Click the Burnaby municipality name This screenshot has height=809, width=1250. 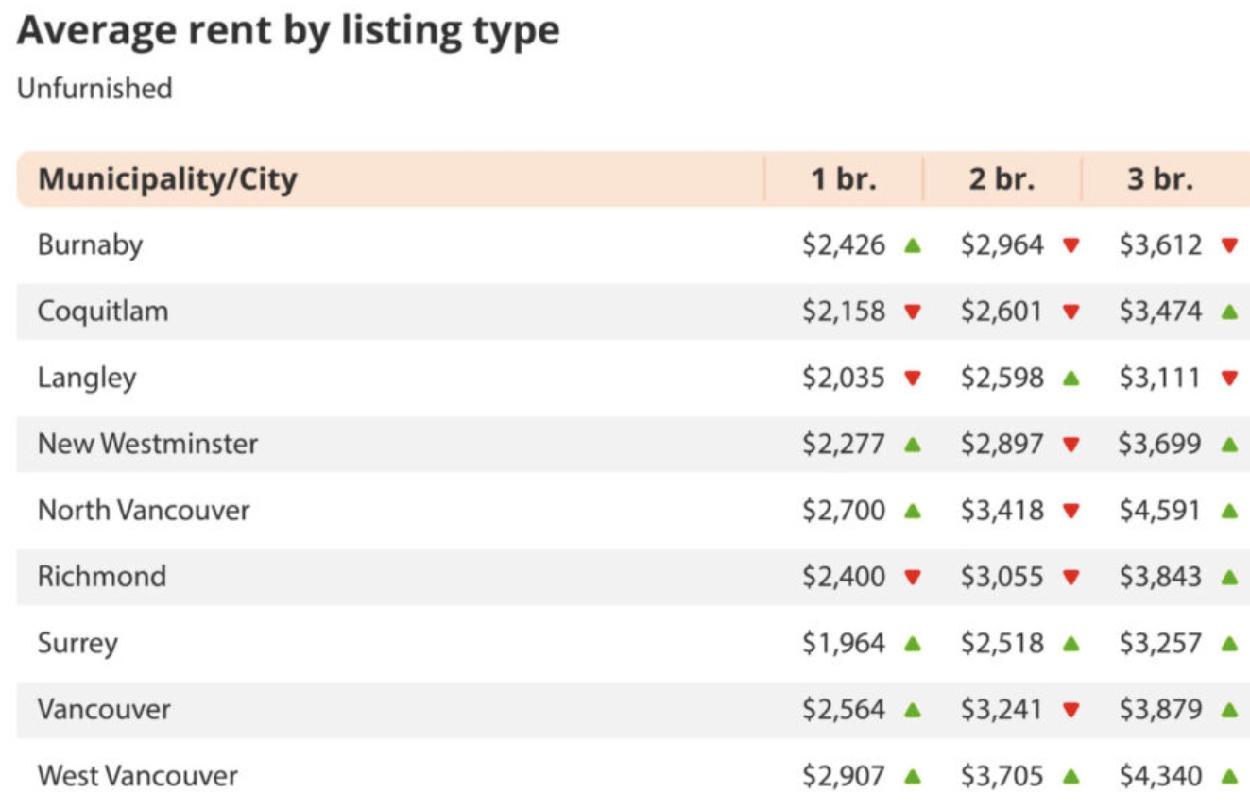click(x=90, y=245)
